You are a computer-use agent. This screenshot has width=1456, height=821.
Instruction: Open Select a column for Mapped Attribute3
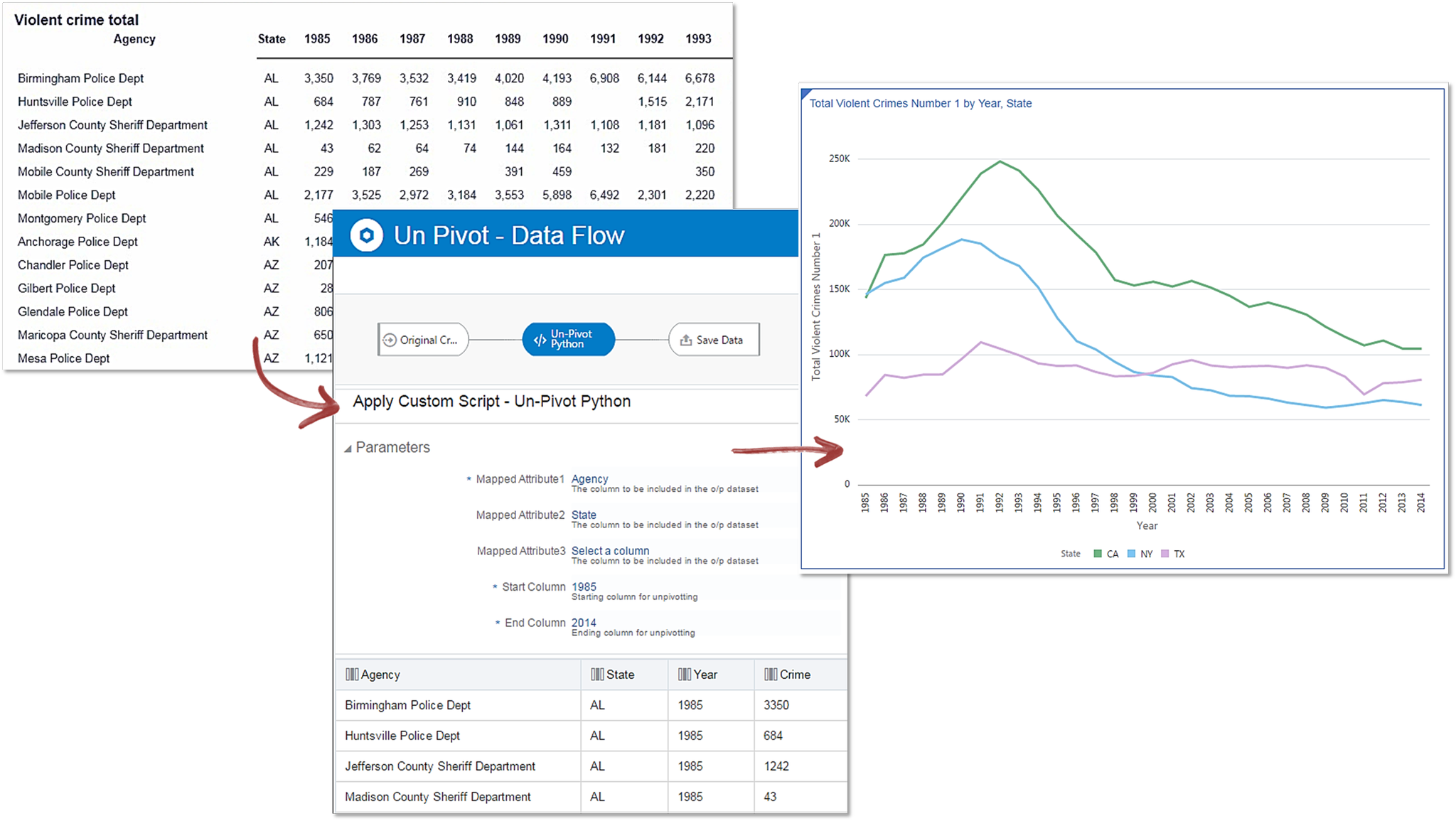[x=610, y=551]
